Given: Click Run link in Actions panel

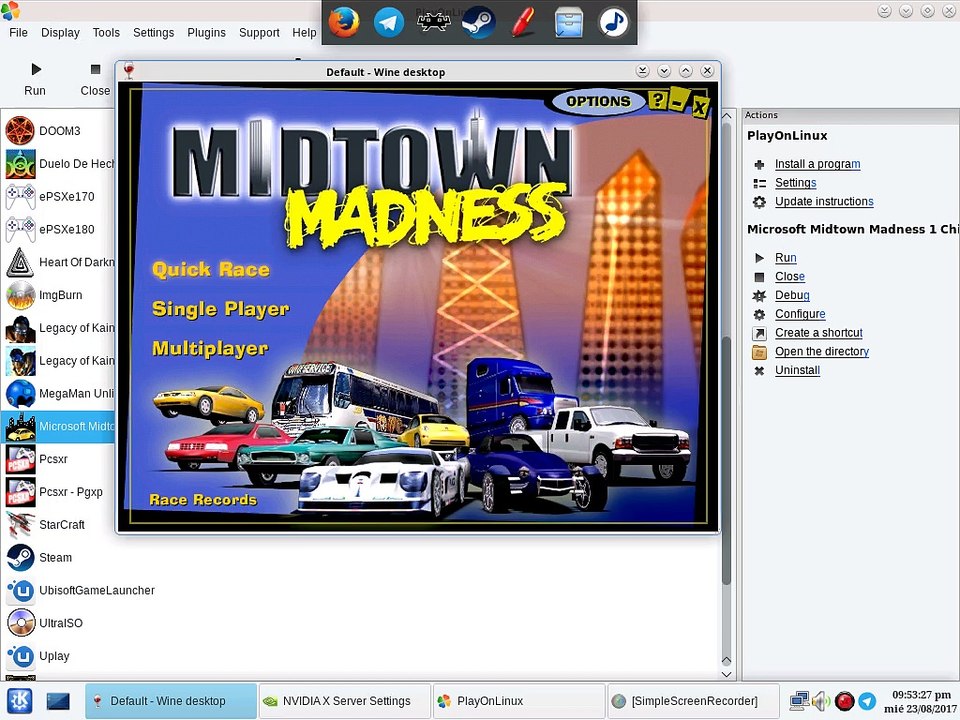Looking at the screenshot, I should tap(786, 258).
